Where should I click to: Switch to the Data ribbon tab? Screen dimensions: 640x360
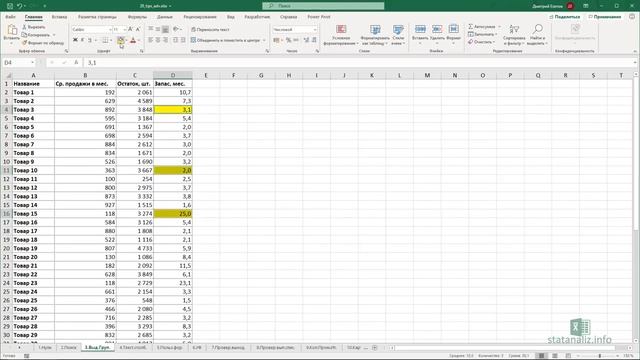point(164,17)
